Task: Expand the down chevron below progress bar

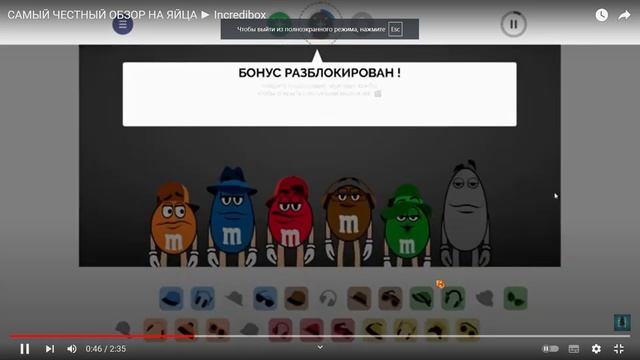Action: [x=320, y=347]
